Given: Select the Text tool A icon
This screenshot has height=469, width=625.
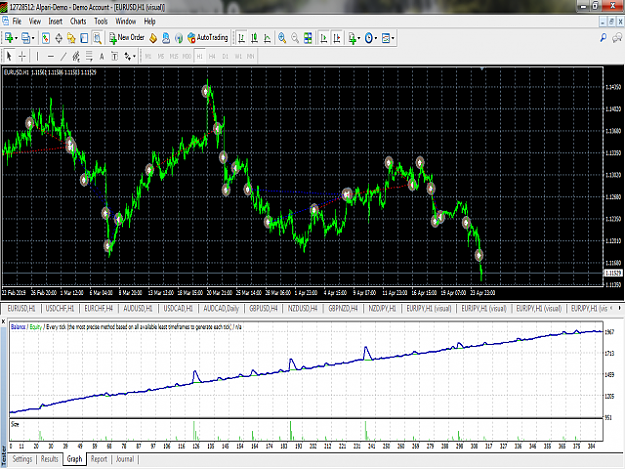Looking at the screenshot, I should (x=102, y=57).
